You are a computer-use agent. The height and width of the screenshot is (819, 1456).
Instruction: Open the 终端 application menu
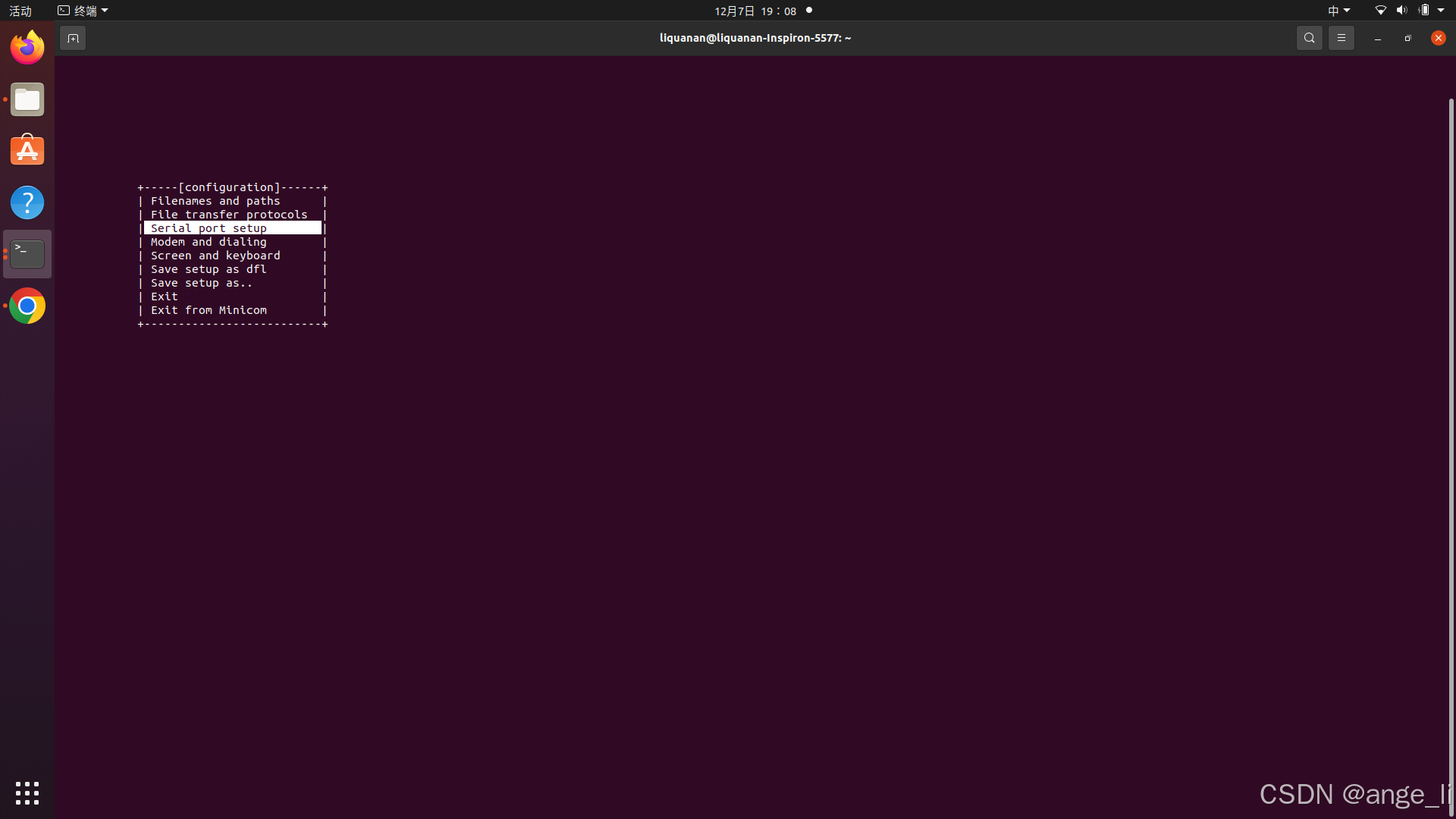point(83,11)
